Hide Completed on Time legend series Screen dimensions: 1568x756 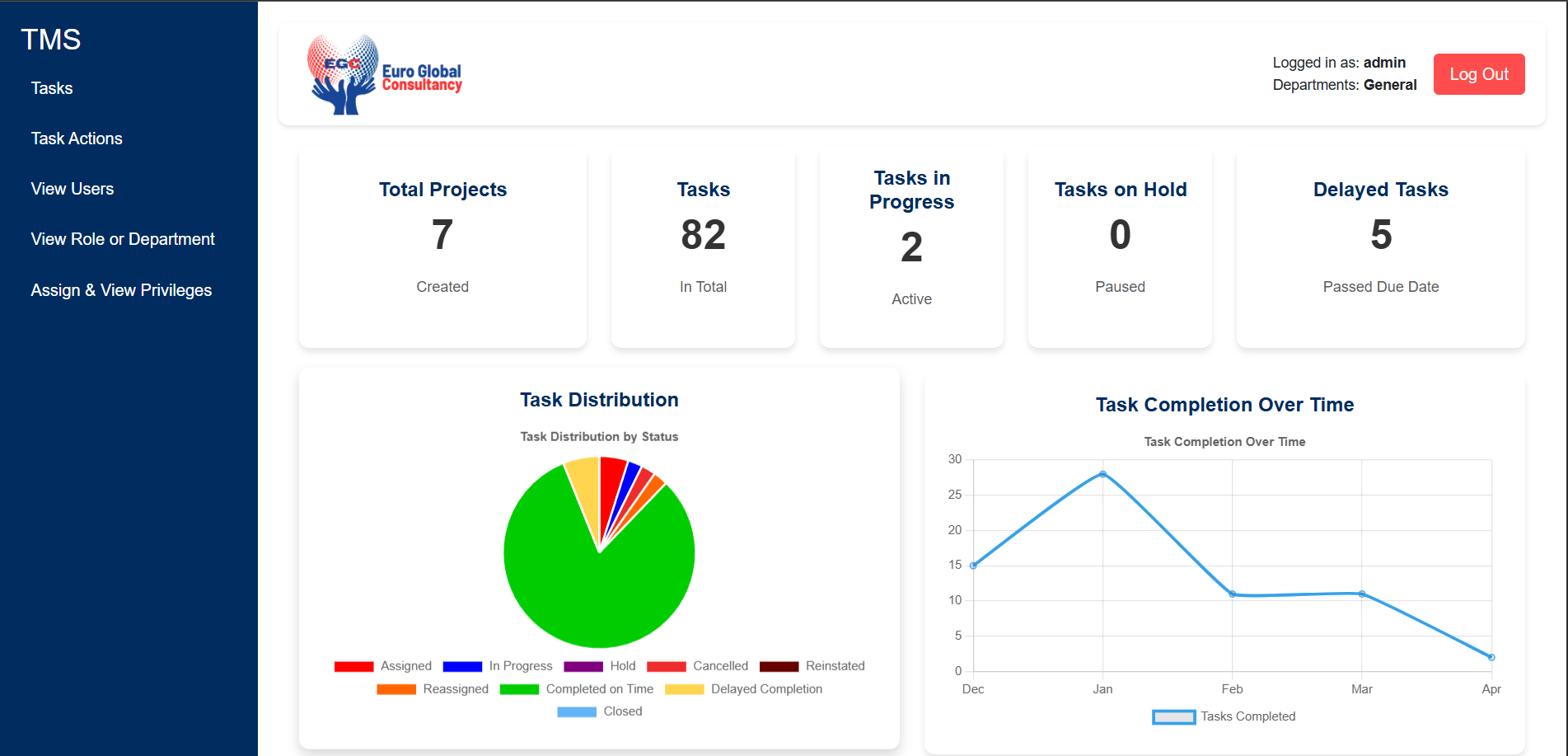(x=577, y=689)
